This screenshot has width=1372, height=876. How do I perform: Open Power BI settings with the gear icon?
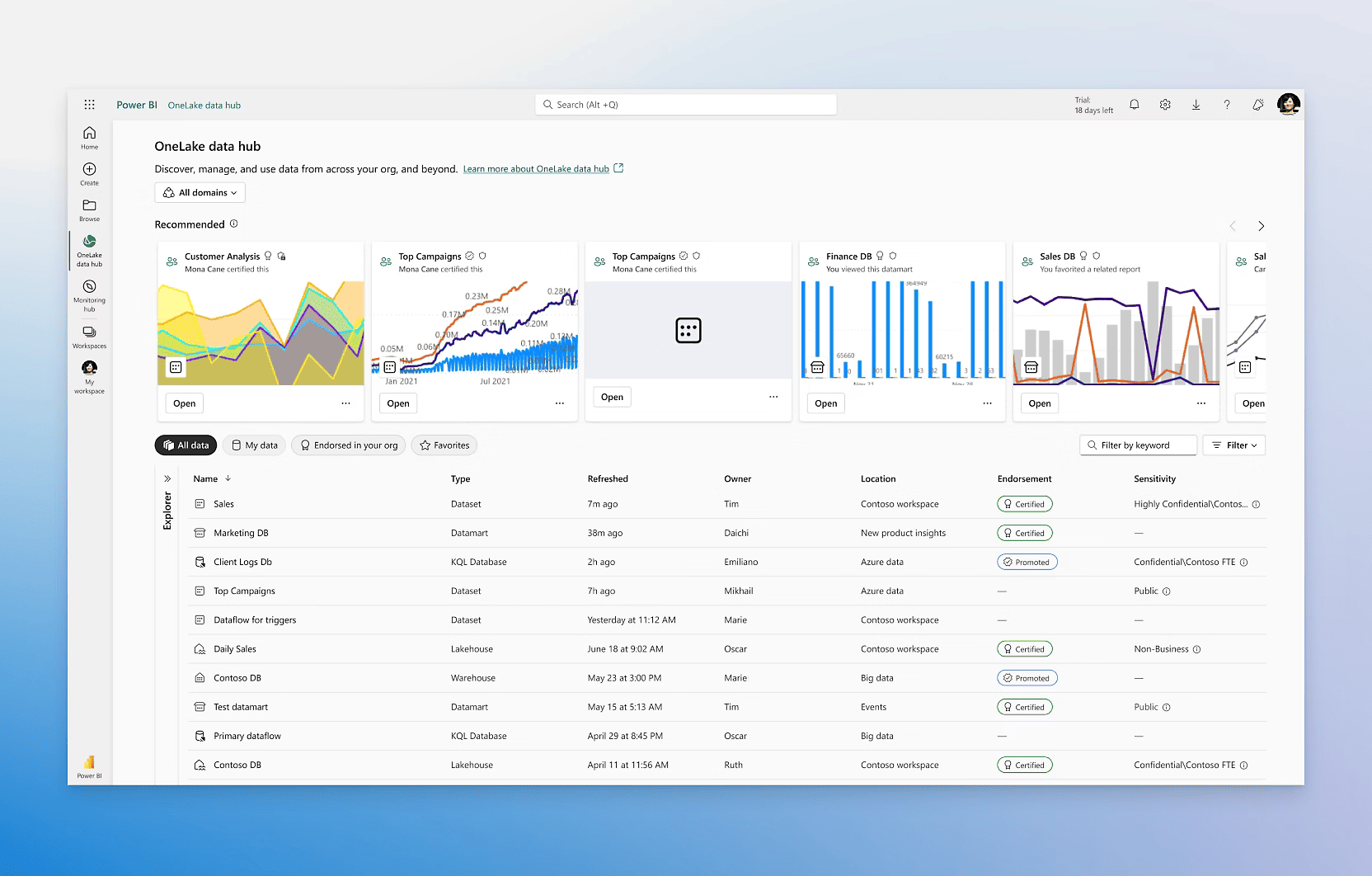pos(1165,105)
